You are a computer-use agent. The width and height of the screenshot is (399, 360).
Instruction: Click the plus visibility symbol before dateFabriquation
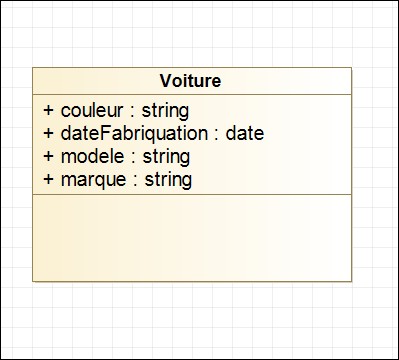48,134
